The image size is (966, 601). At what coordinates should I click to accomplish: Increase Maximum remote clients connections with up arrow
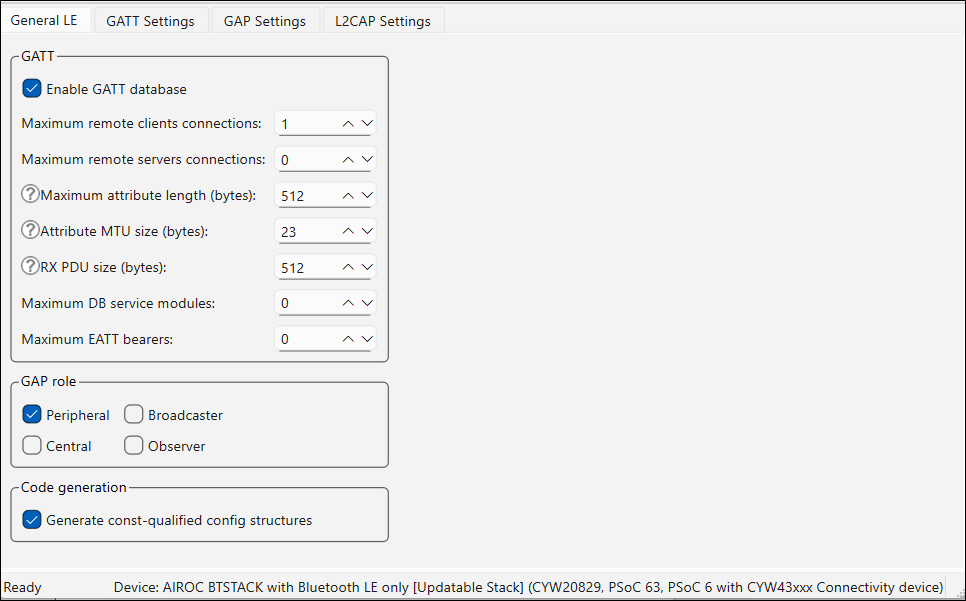[x=348, y=124]
